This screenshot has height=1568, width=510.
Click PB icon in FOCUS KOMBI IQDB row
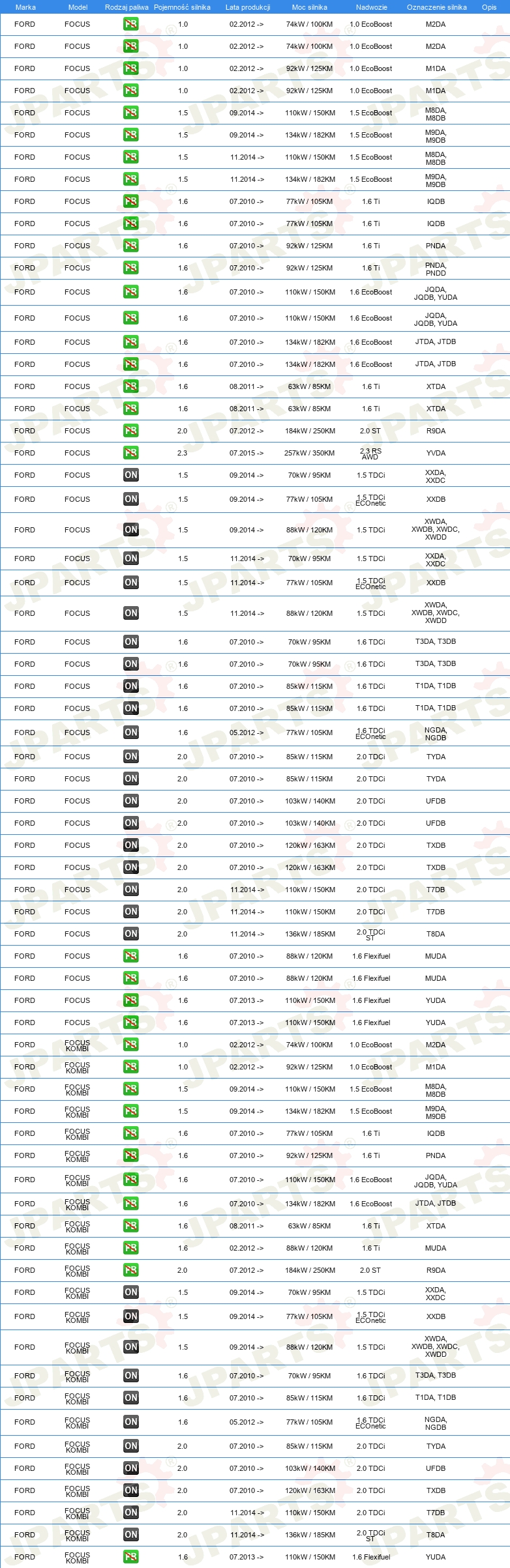[x=130, y=1133]
